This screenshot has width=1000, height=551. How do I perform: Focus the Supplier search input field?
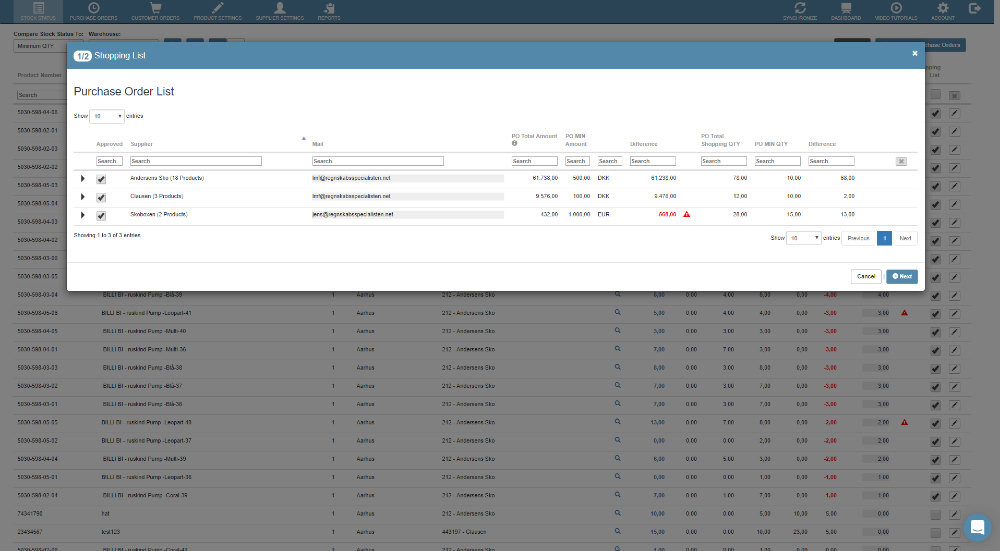point(196,161)
